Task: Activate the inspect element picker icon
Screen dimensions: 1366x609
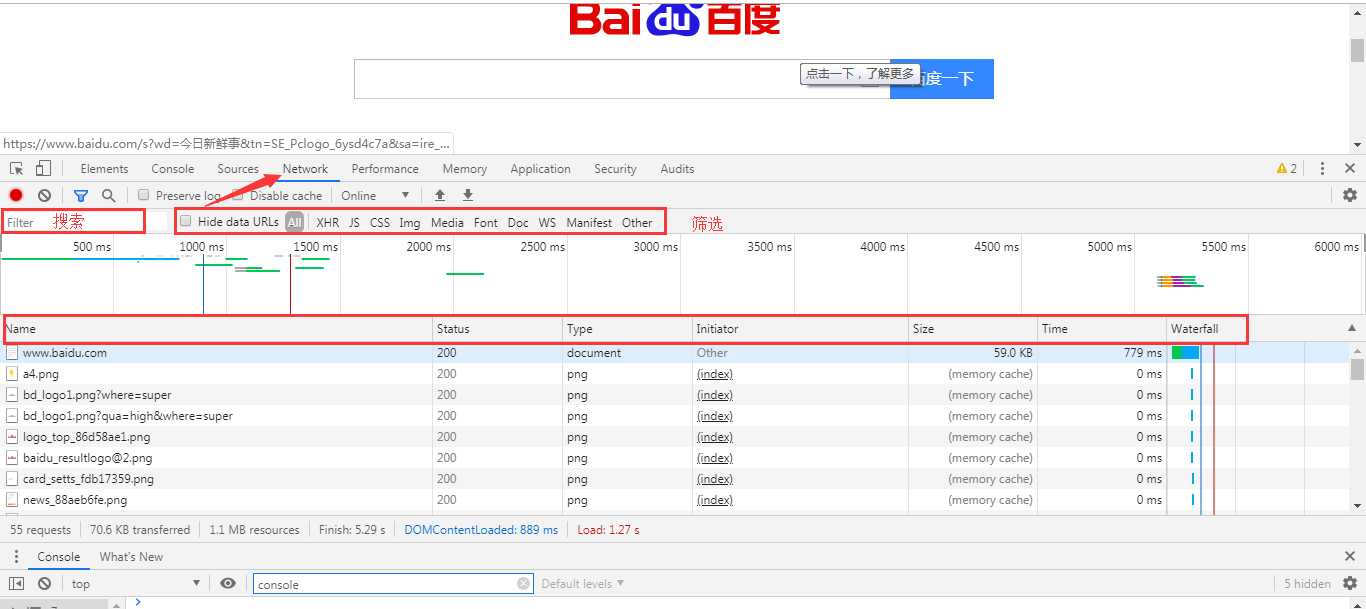Action: click(17, 168)
